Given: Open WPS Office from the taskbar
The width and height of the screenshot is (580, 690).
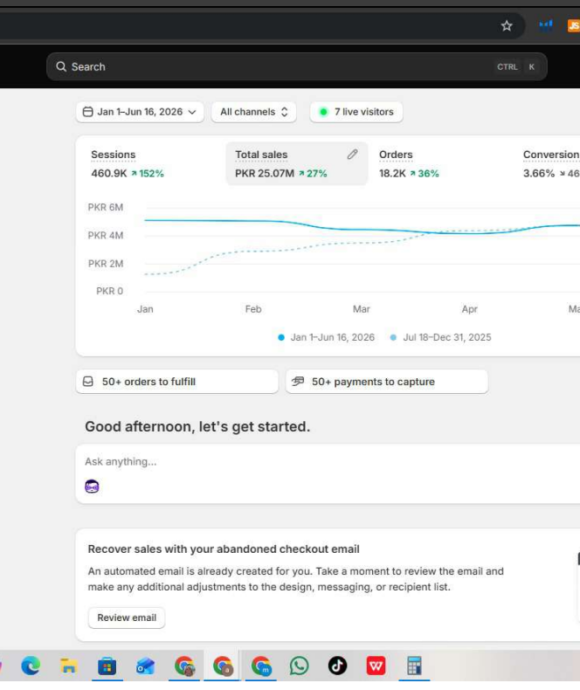Looking at the screenshot, I should click(x=376, y=665).
